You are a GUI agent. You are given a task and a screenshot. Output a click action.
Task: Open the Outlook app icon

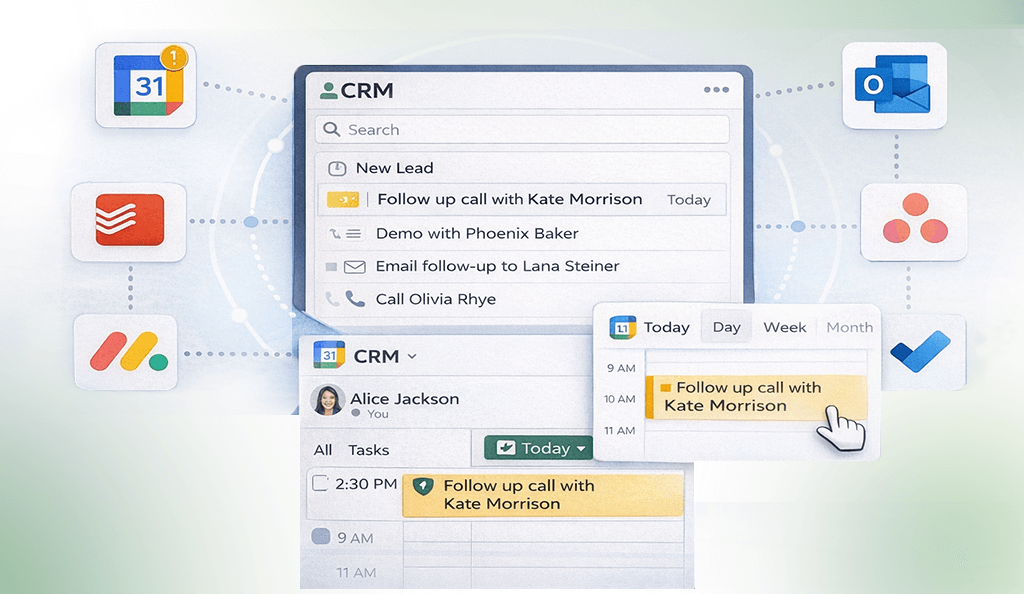tap(893, 86)
